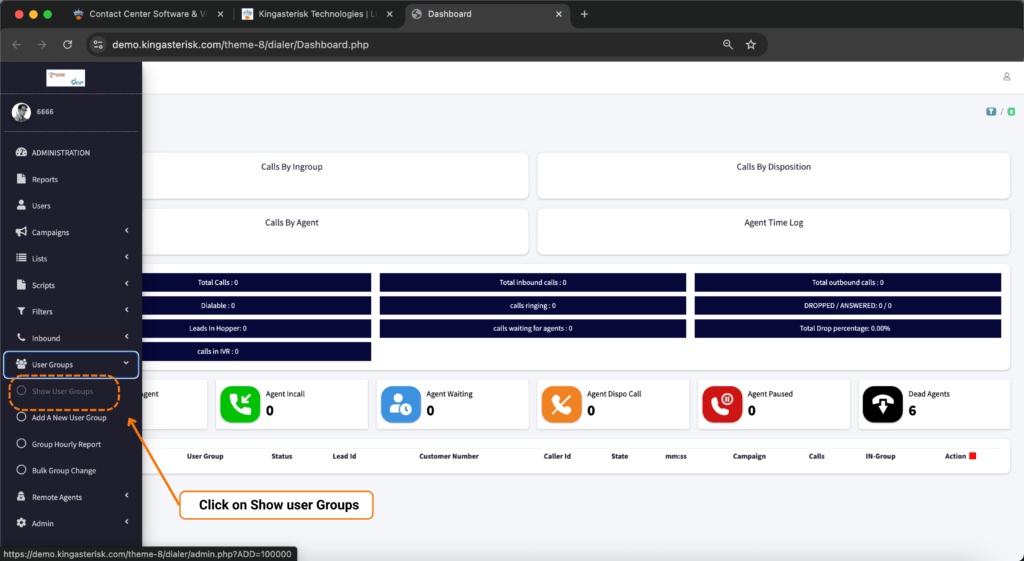Click the black Dead Agents icon
The image size is (1024, 561).
[882, 404]
